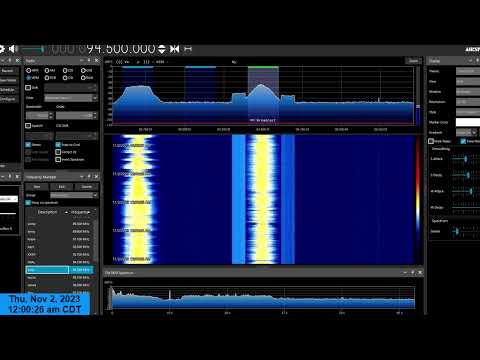Adjust the S-Attack smoothing slider

pos(465,159)
